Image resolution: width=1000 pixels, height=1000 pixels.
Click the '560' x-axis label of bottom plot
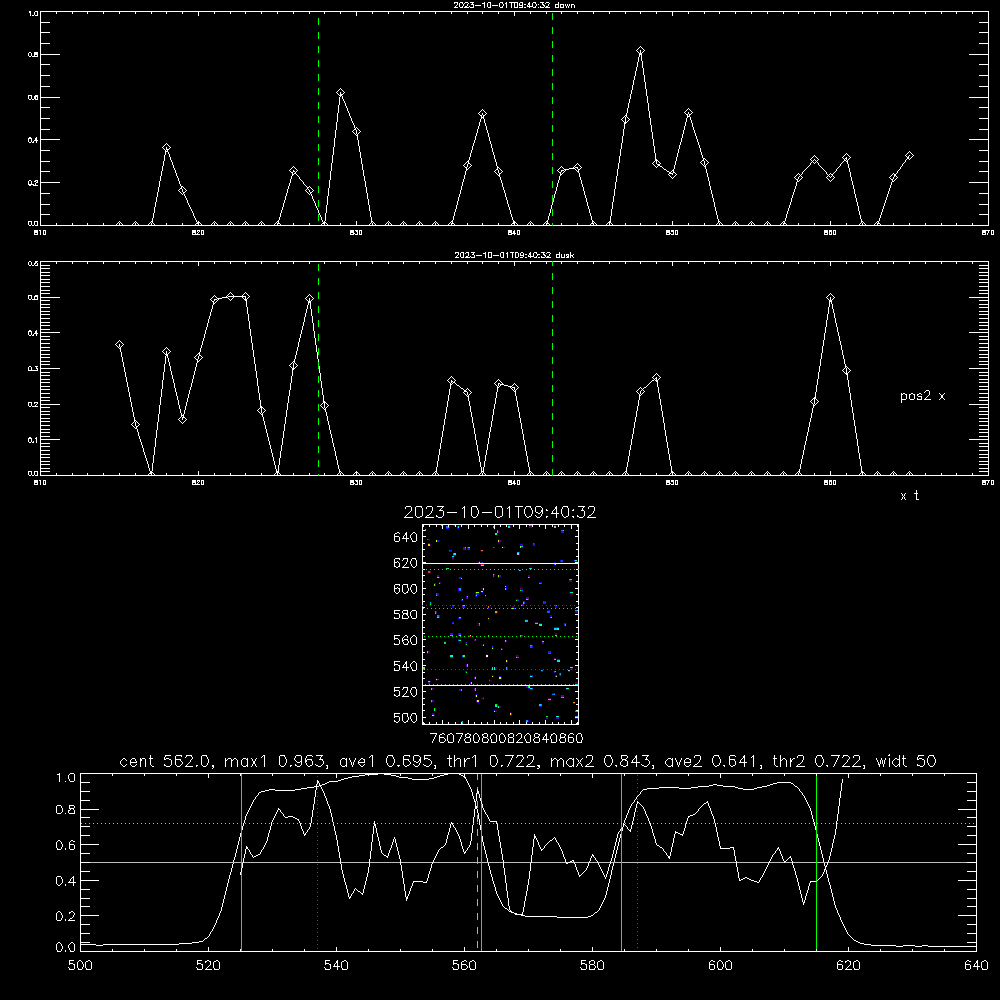tap(464, 966)
